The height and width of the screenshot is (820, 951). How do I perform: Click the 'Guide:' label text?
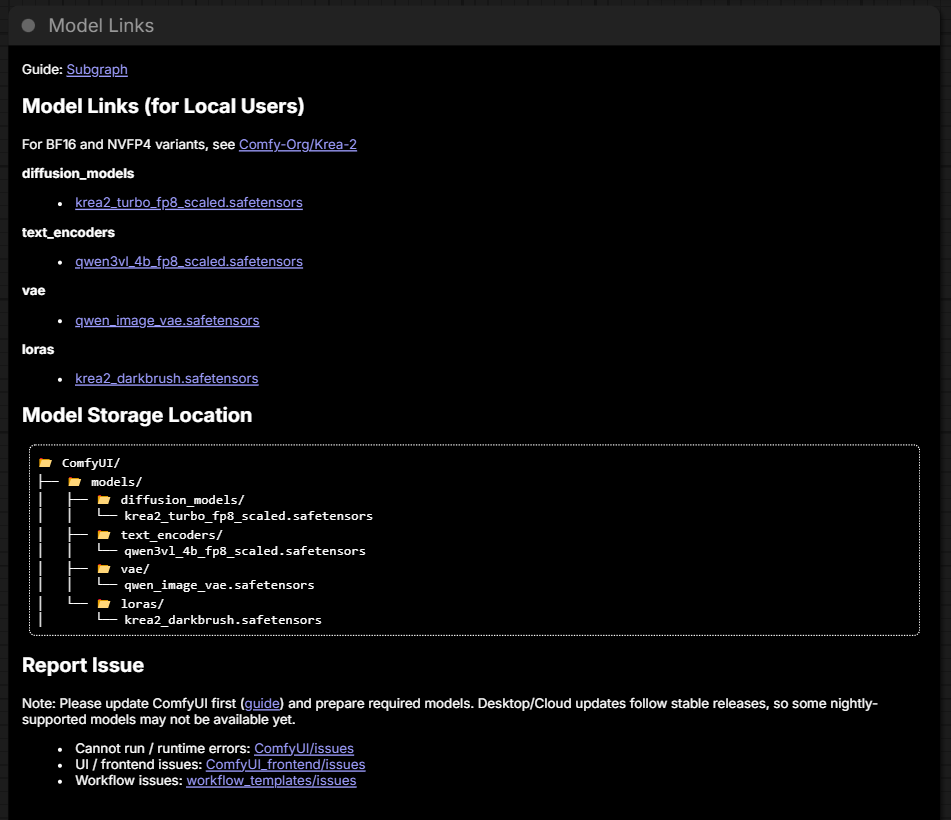42,70
